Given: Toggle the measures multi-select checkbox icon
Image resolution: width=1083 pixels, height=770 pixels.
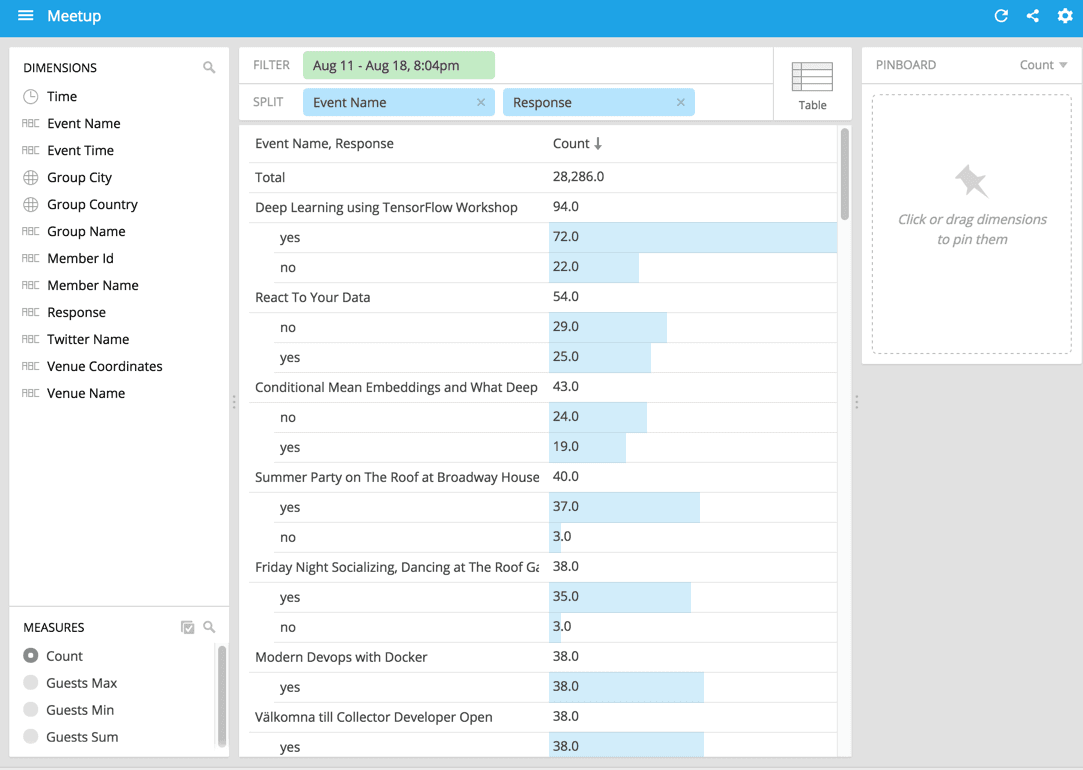Looking at the screenshot, I should [187, 627].
